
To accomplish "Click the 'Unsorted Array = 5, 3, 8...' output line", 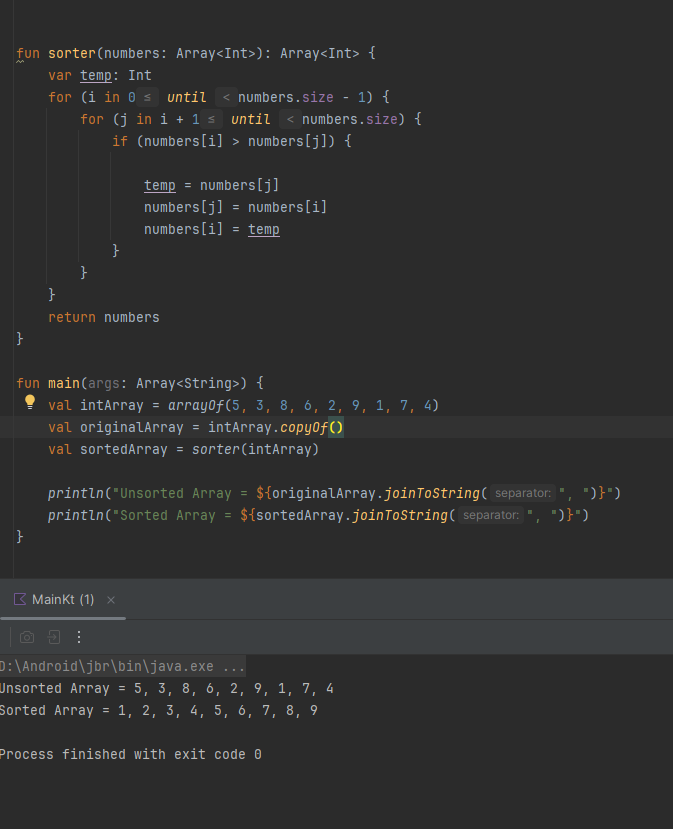I will point(167,688).
